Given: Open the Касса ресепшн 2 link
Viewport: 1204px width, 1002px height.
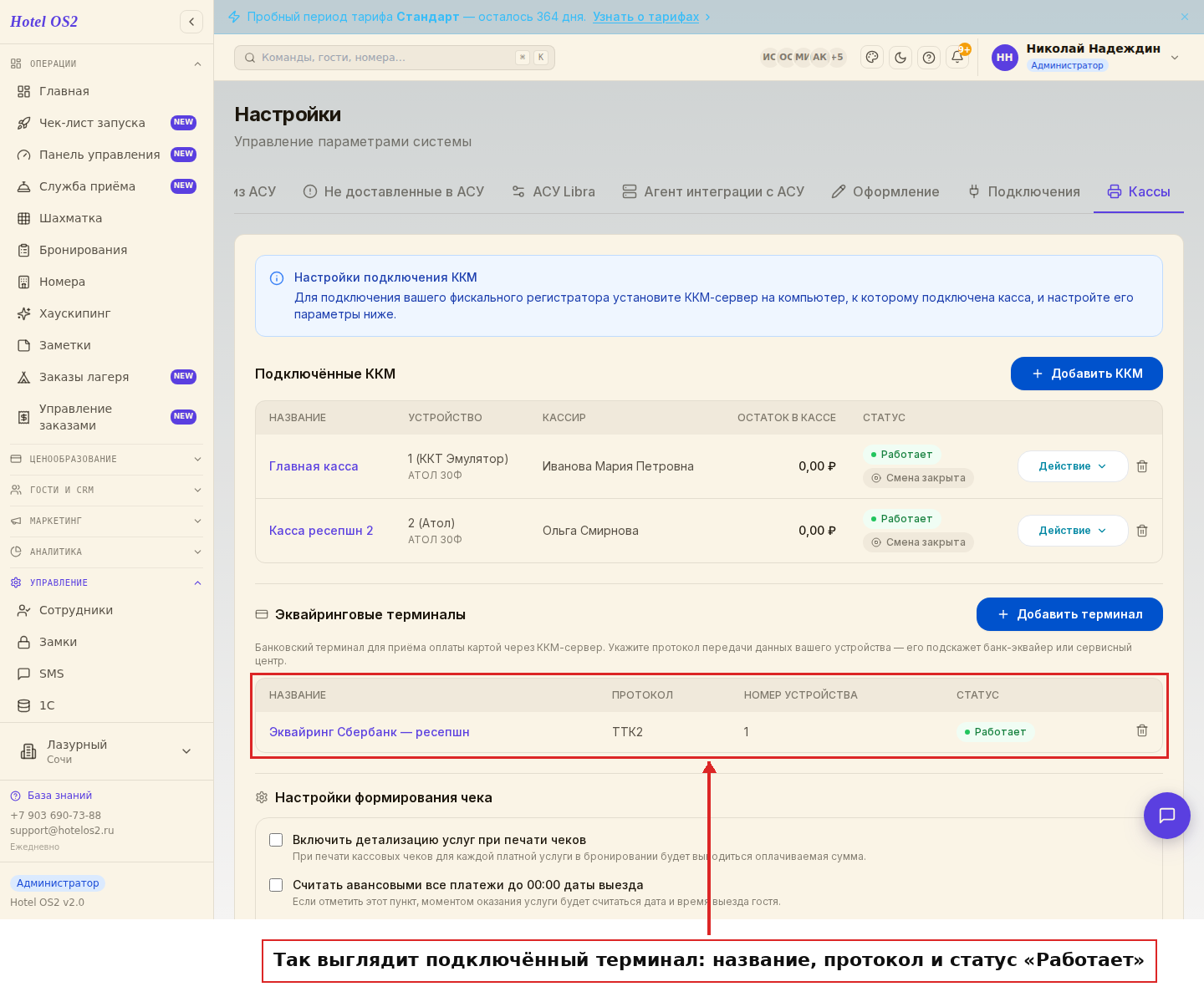Looking at the screenshot, I should coord(321,531).
